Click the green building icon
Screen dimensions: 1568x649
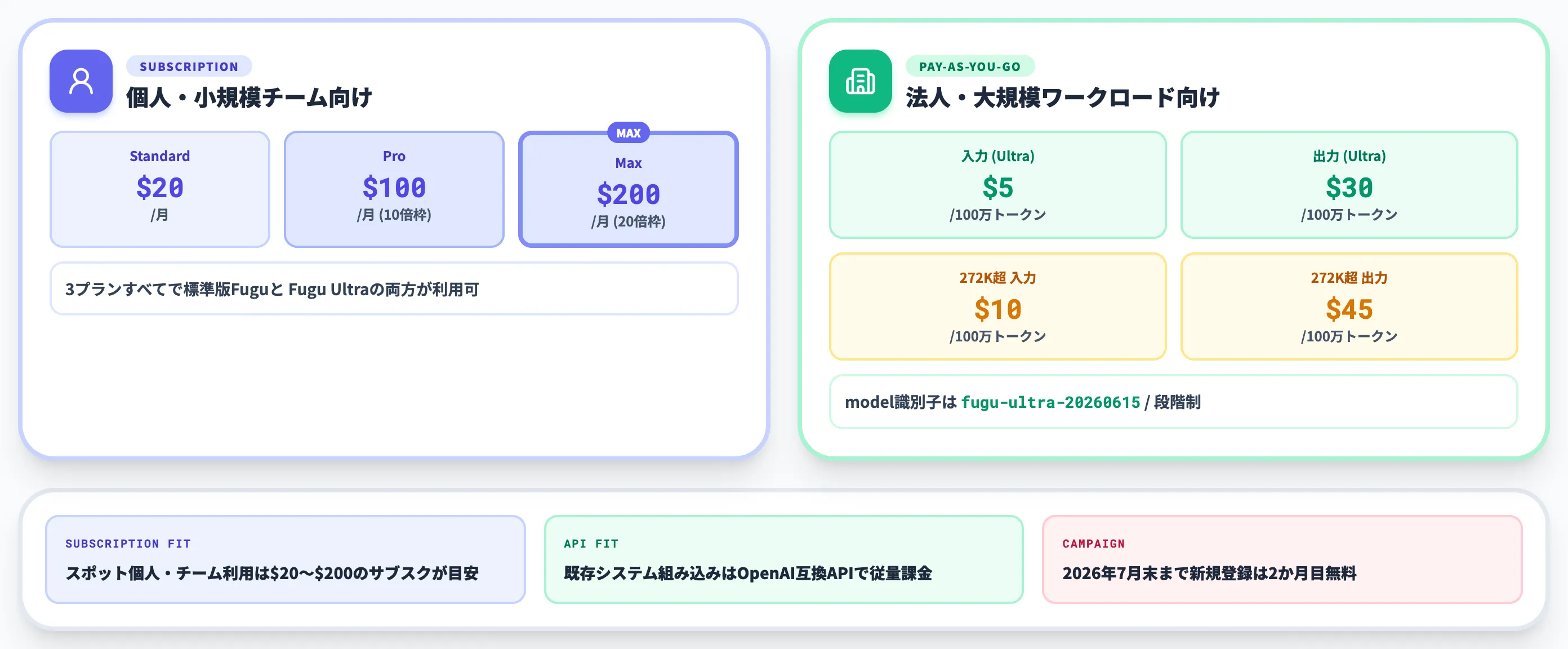point(860,81)
